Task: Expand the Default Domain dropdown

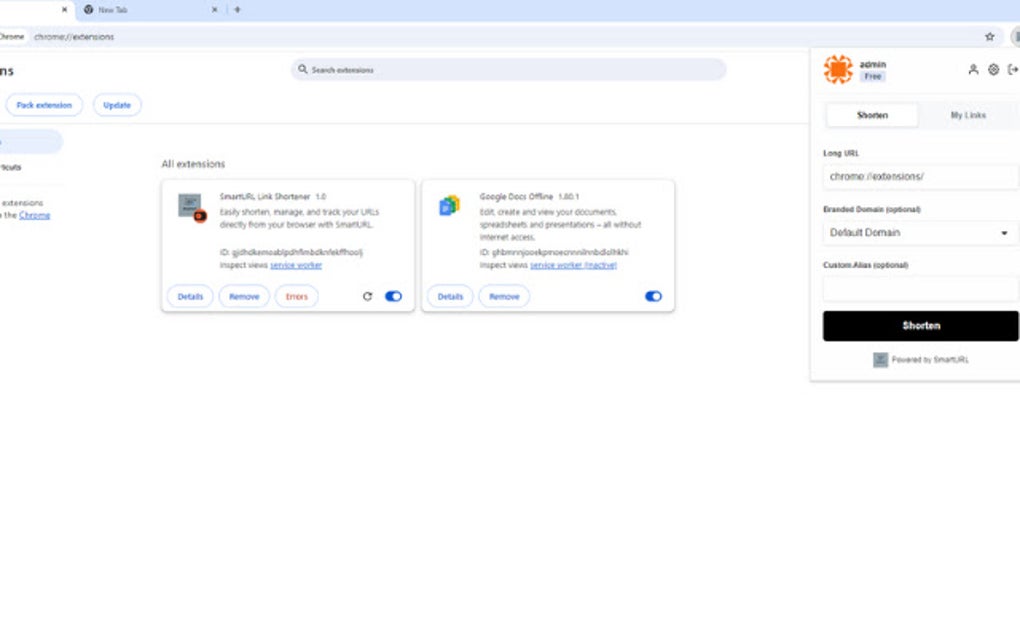Action: pos(920,233)
